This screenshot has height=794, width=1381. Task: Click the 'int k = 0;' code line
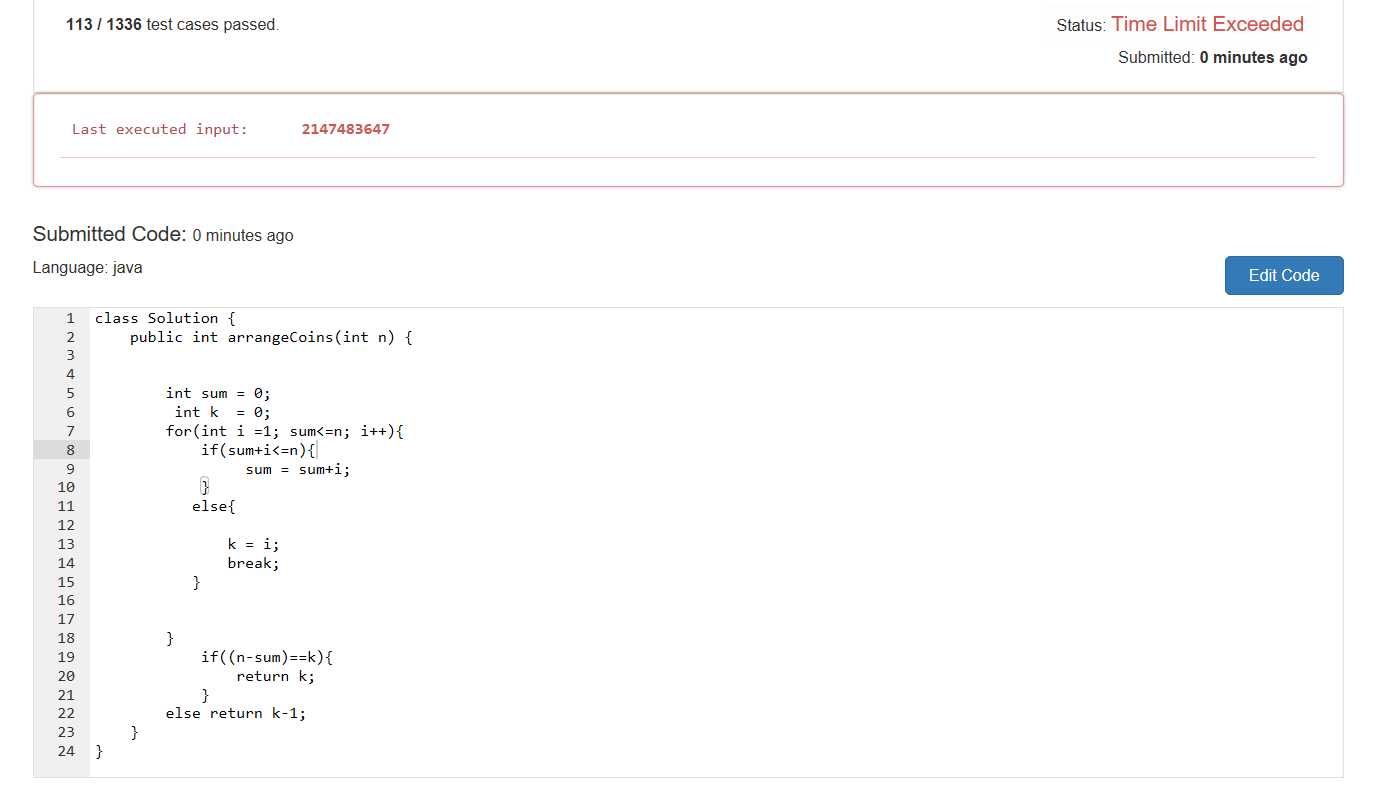223,412
